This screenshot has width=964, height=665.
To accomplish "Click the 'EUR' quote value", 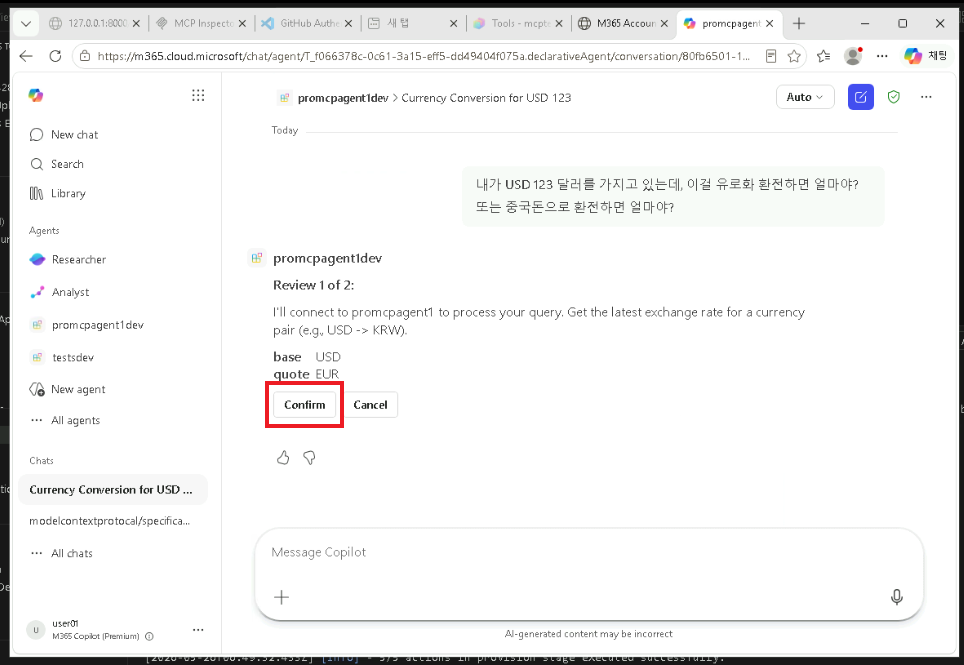I will pyautogui.click(x=327, y=374).
